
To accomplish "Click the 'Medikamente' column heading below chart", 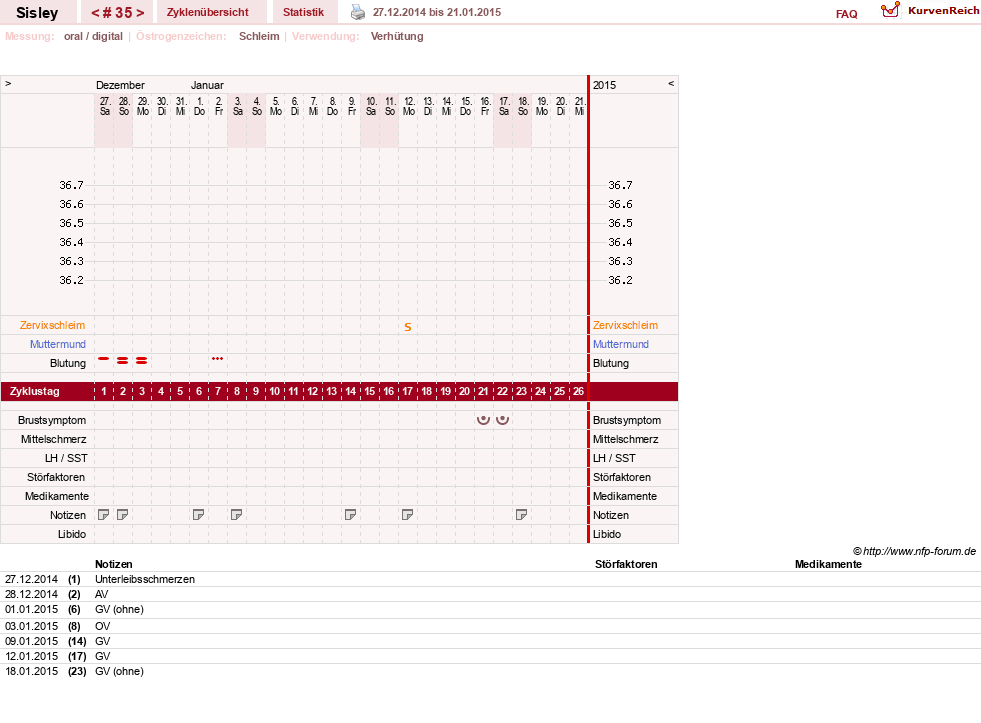I will 828,564.
